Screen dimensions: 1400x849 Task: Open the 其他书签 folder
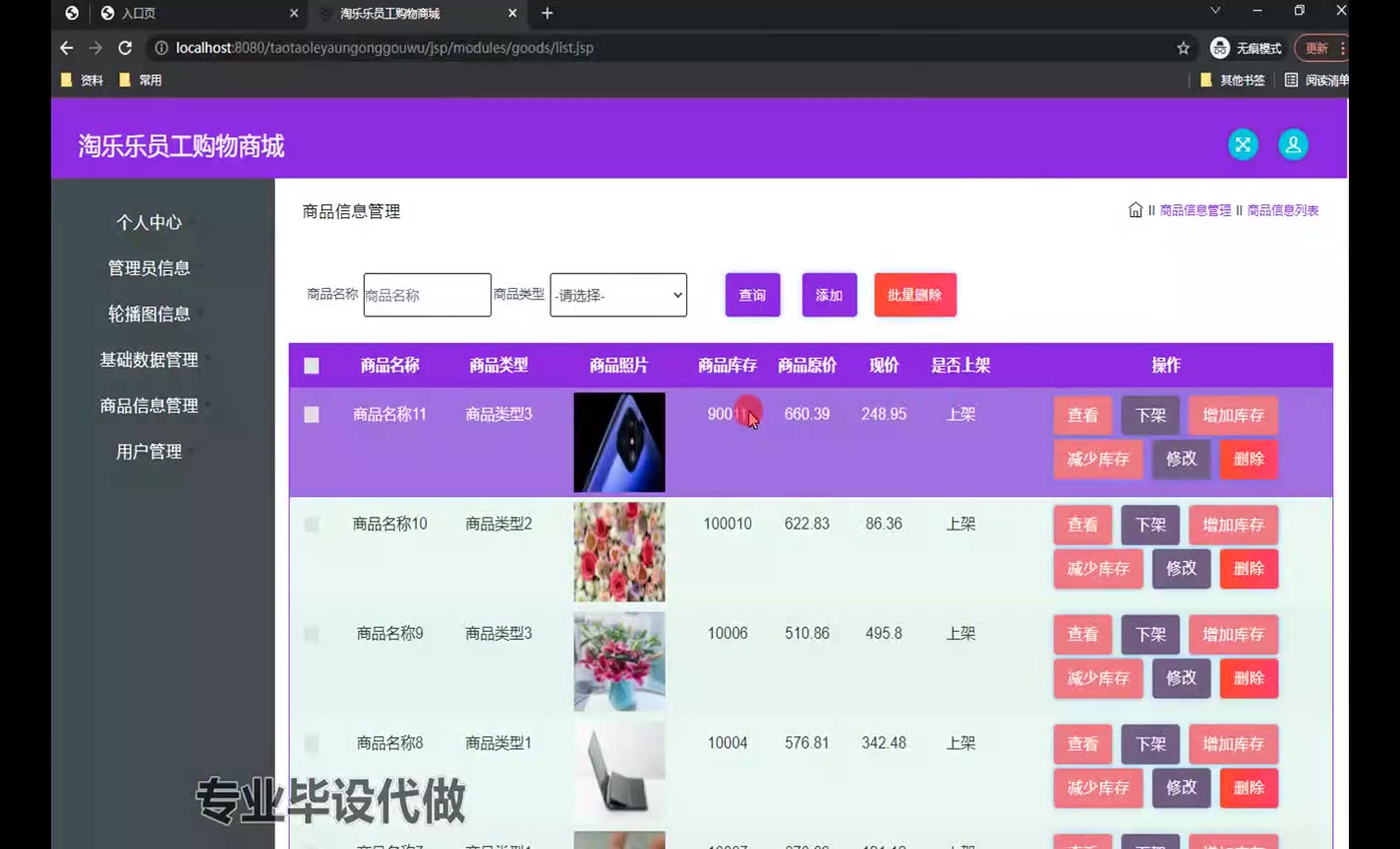click(x=1233, y=80)
